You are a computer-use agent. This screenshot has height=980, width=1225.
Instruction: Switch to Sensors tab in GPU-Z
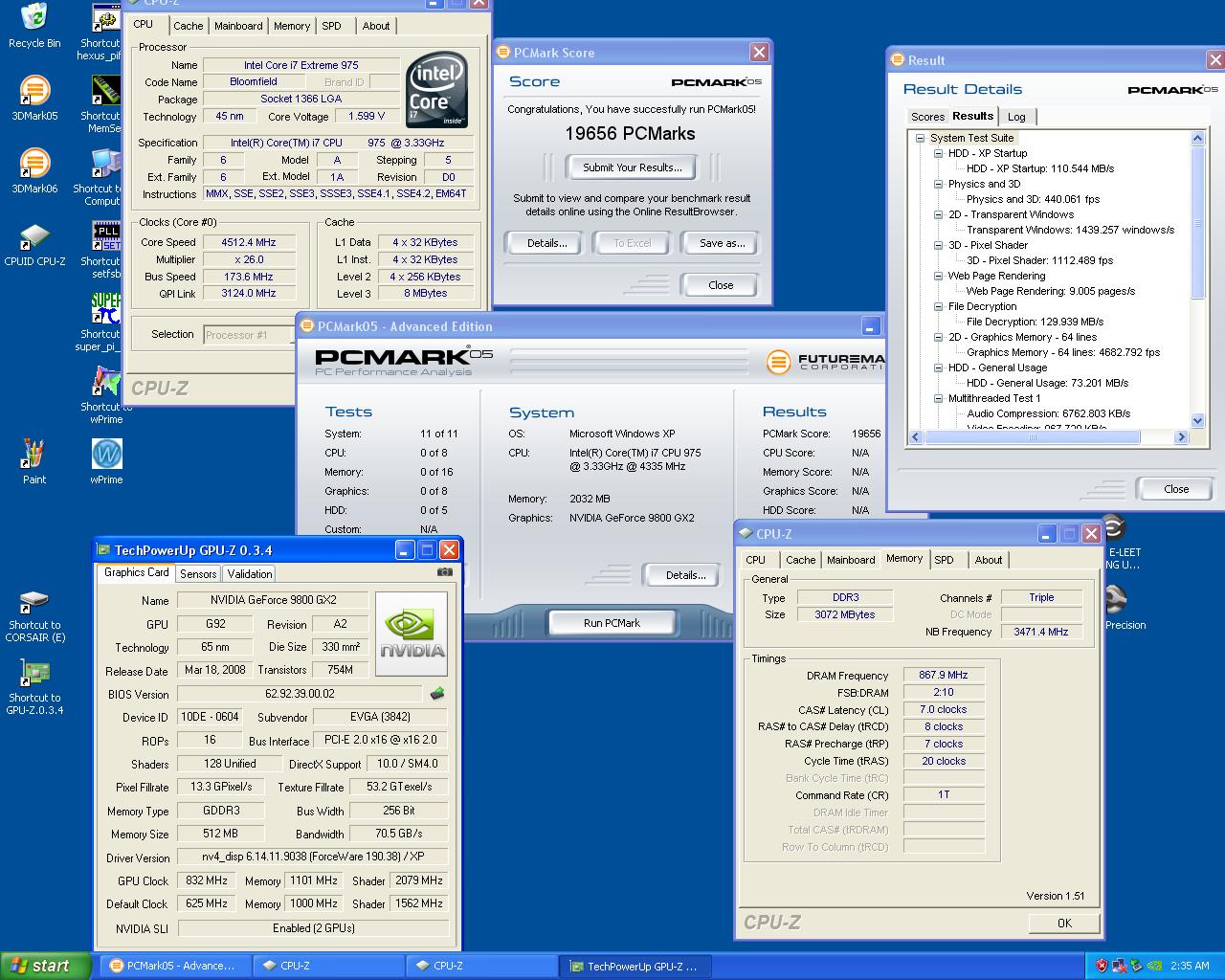tap(198, 574)
